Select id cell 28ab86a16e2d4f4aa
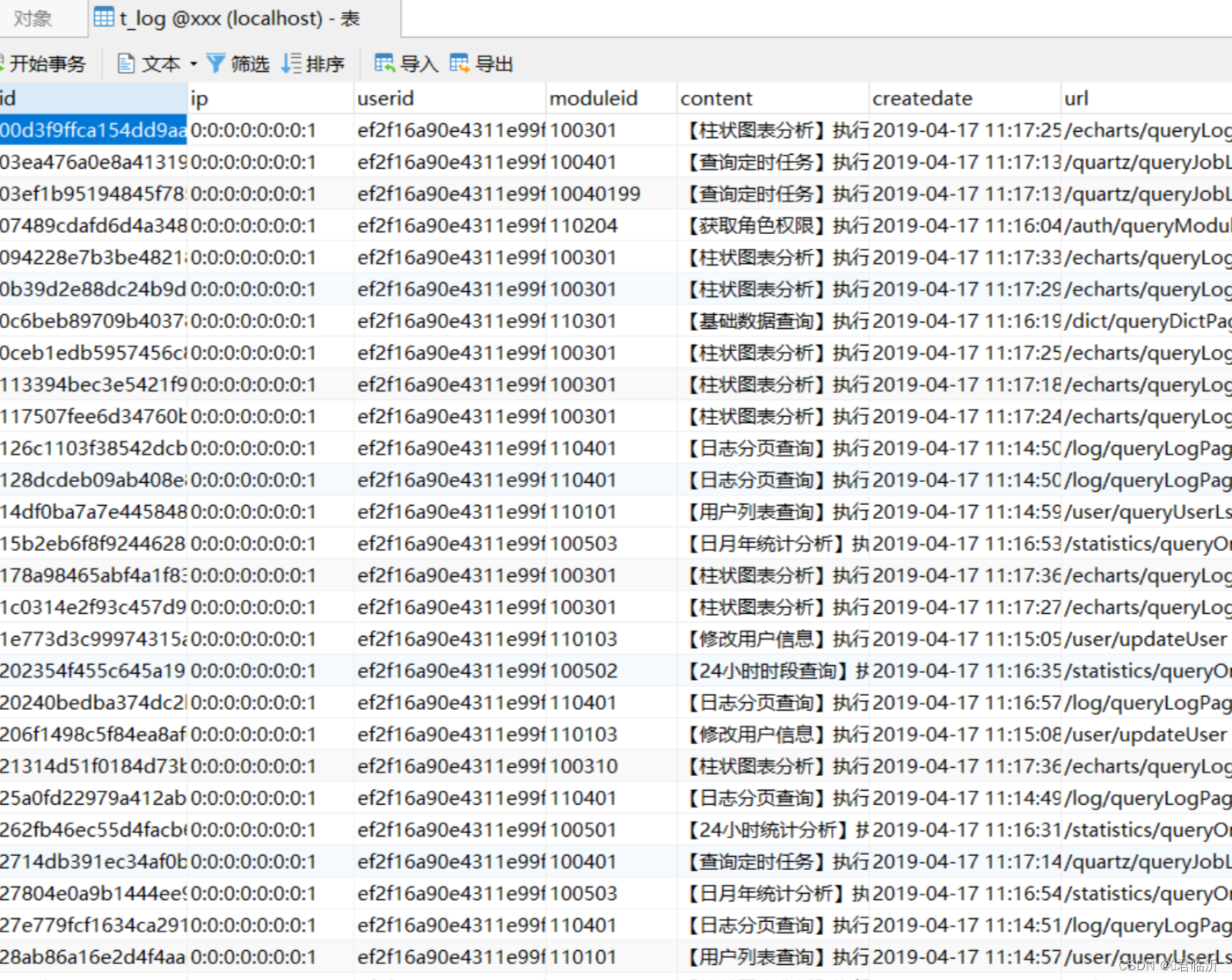 [x=93, y=957]
